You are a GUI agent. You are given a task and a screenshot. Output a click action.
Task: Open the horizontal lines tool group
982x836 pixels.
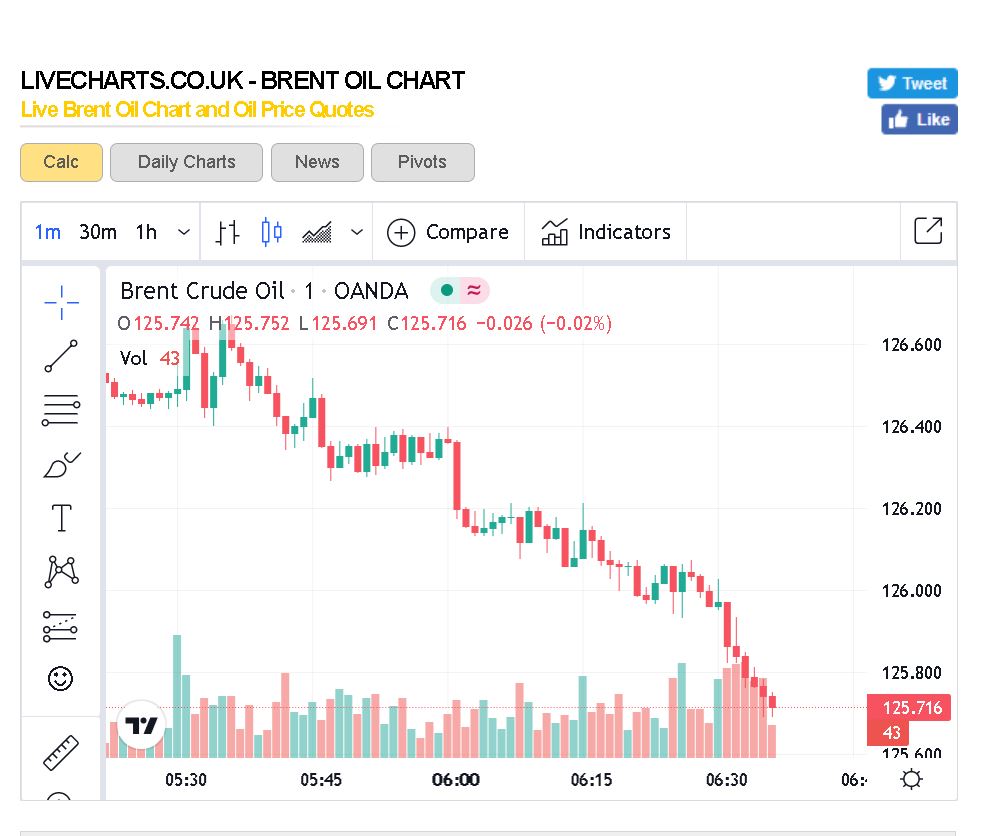click(61, 410)
